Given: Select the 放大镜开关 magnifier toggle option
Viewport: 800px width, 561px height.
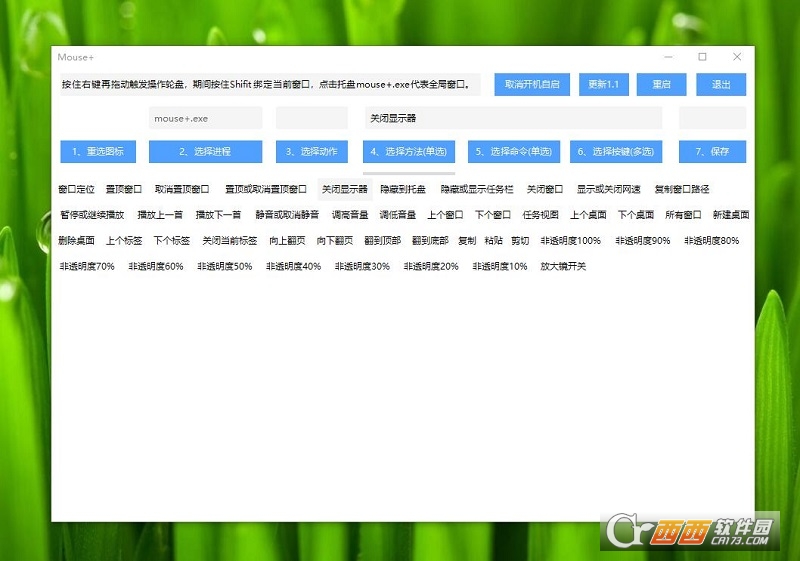Looking at the screenshot, I should pyautogui.click(x=563, y=266).
